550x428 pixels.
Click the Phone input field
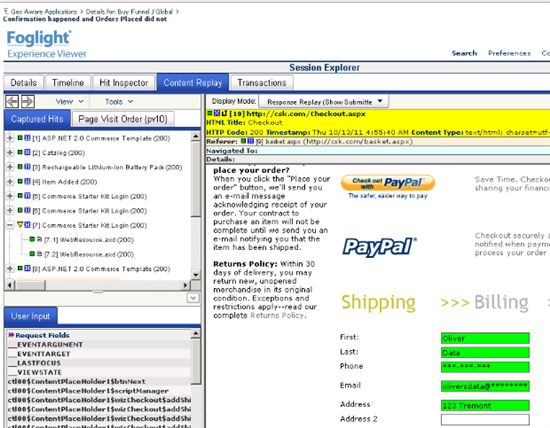pos(485,367)
